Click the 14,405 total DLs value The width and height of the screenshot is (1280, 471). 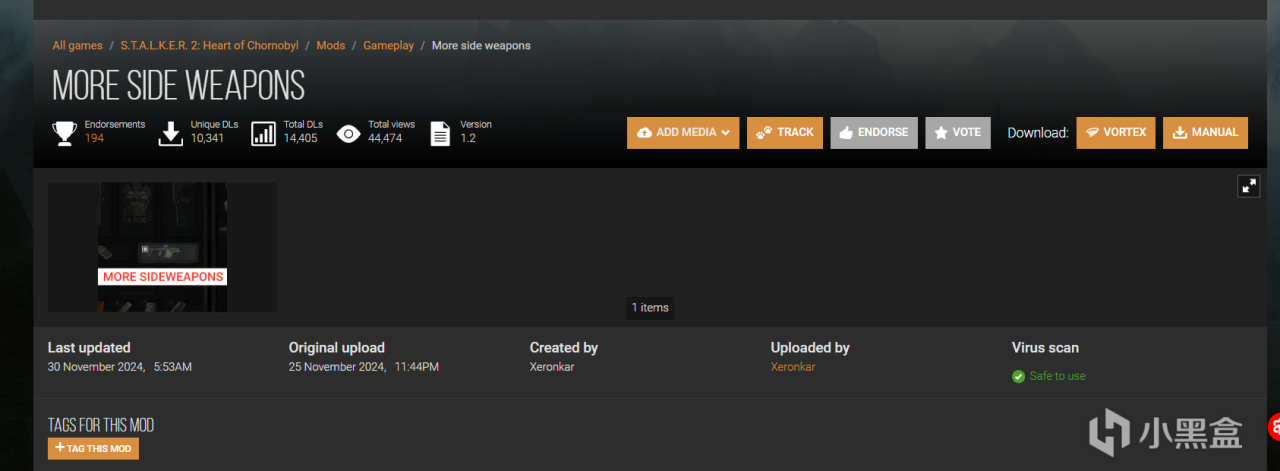coord(301,138)
